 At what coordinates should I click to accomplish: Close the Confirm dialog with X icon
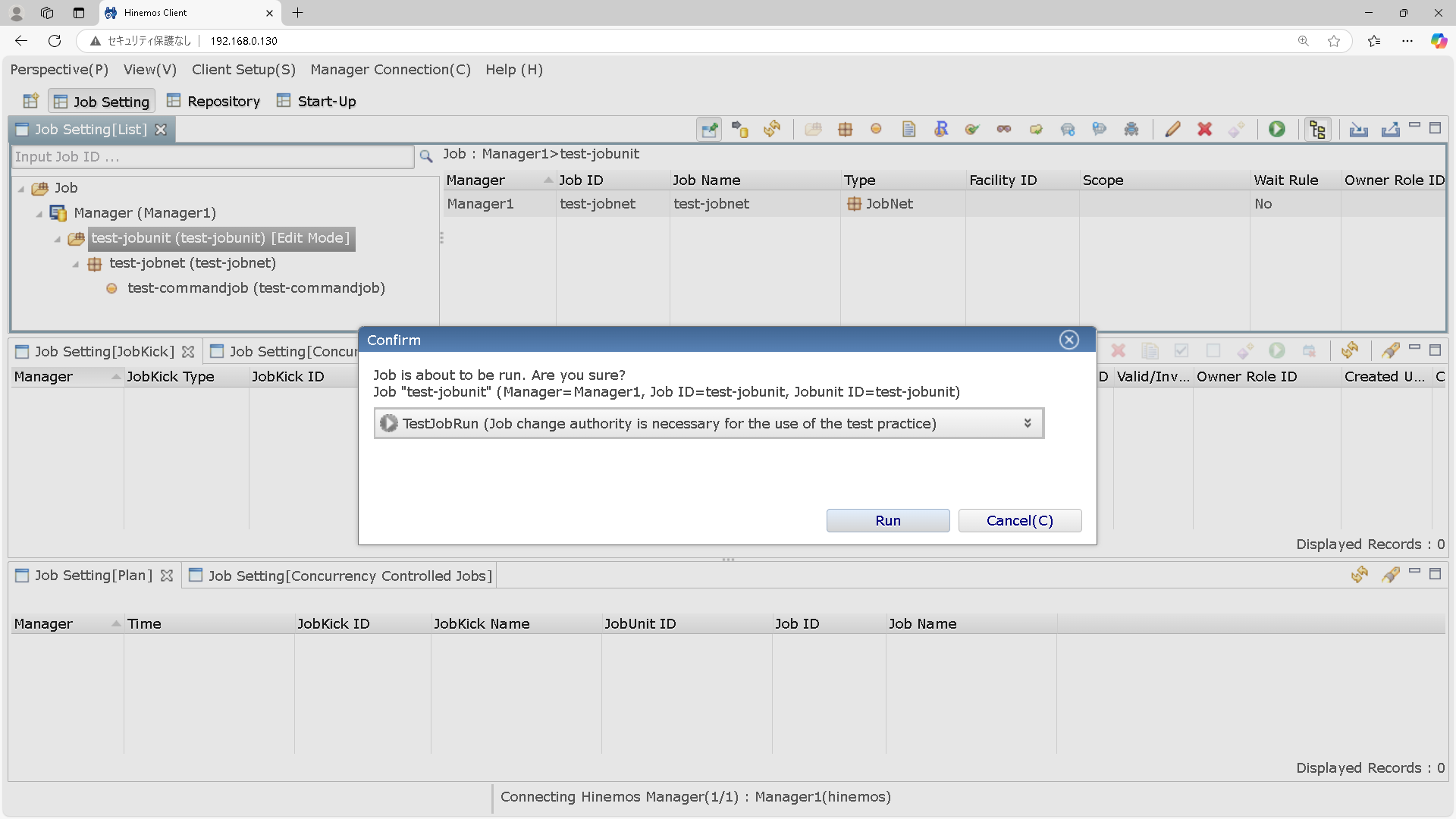(x=1068, y=340)
